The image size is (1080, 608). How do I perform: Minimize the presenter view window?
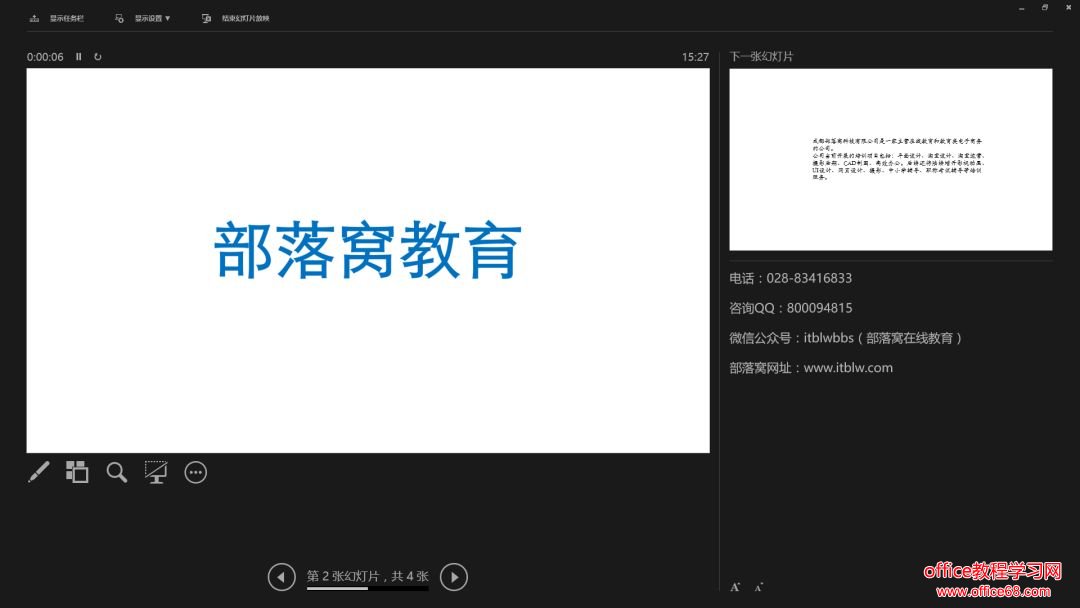1021,8
